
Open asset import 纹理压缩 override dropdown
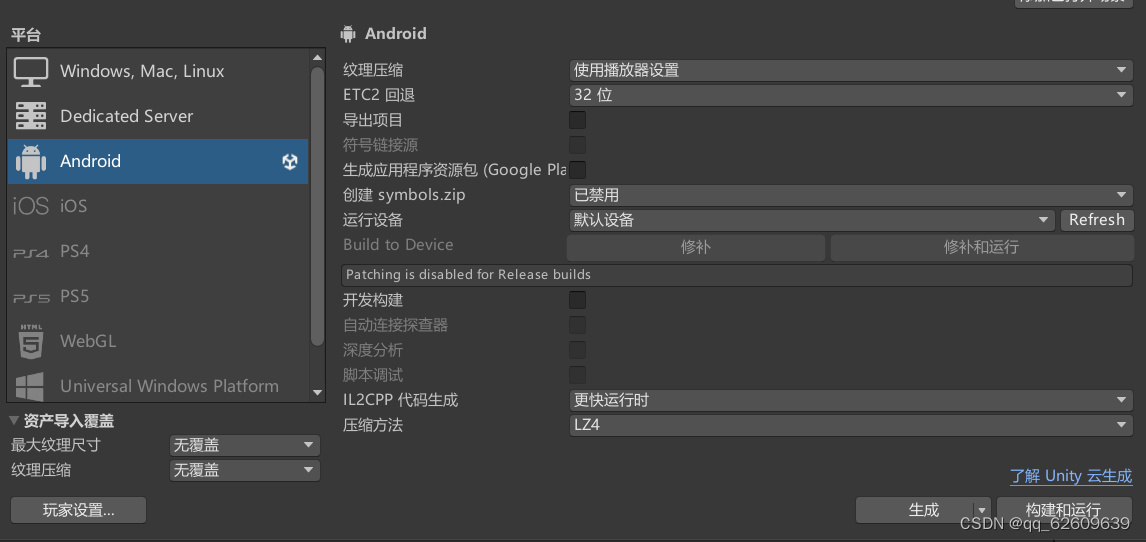coord(245,470)
